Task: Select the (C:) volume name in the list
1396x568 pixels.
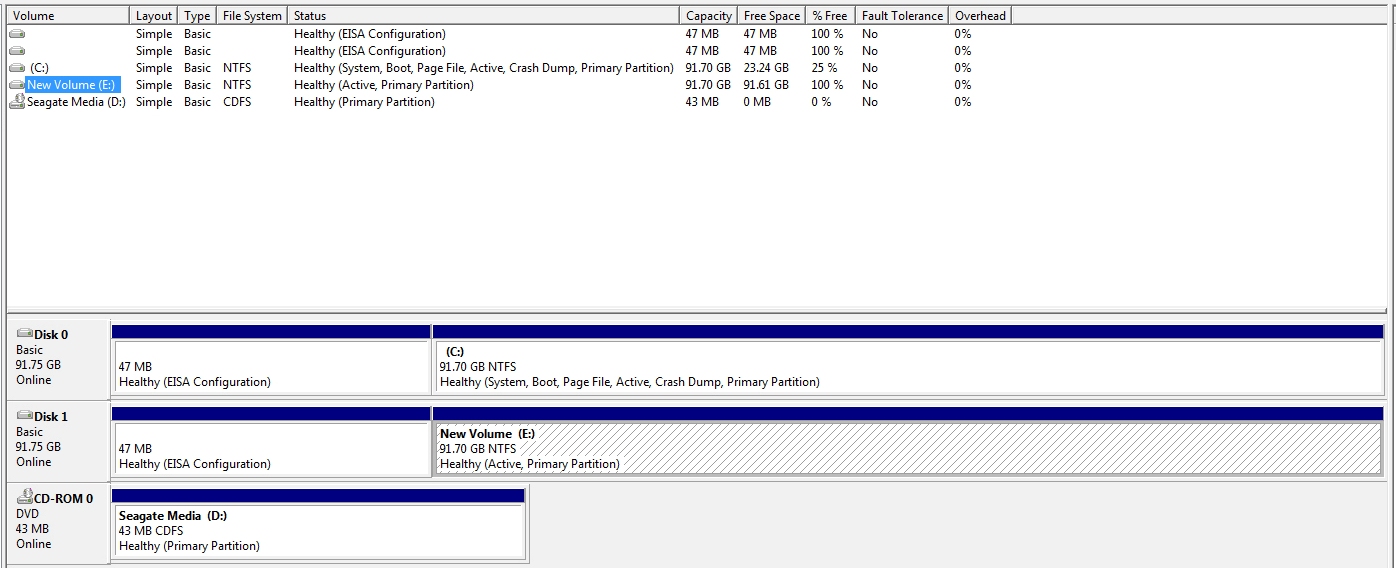Action: point(39,68)
